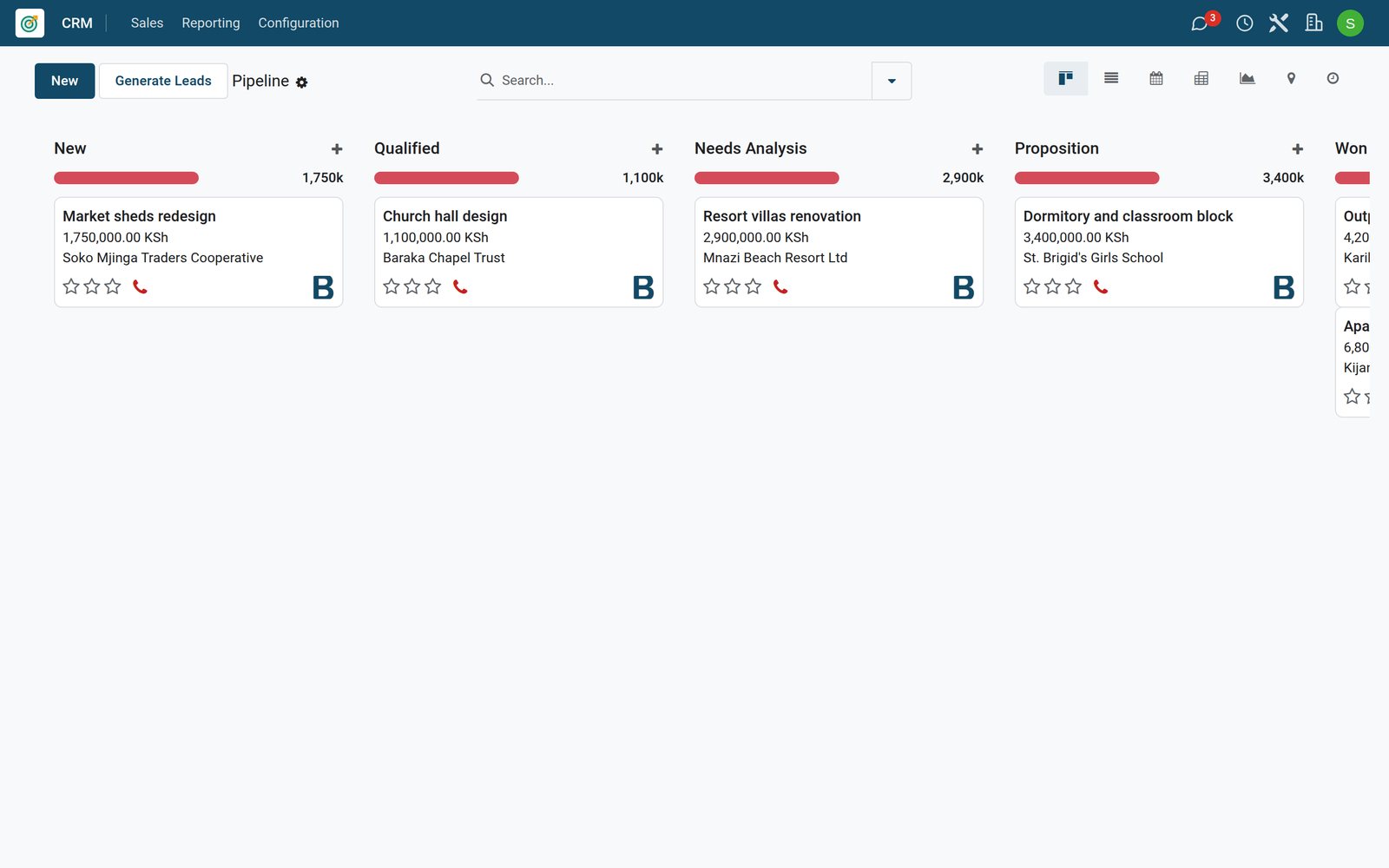
Task: Click phone icon on Dormitory and classroom block
Action: click(x=1101, y=286)
